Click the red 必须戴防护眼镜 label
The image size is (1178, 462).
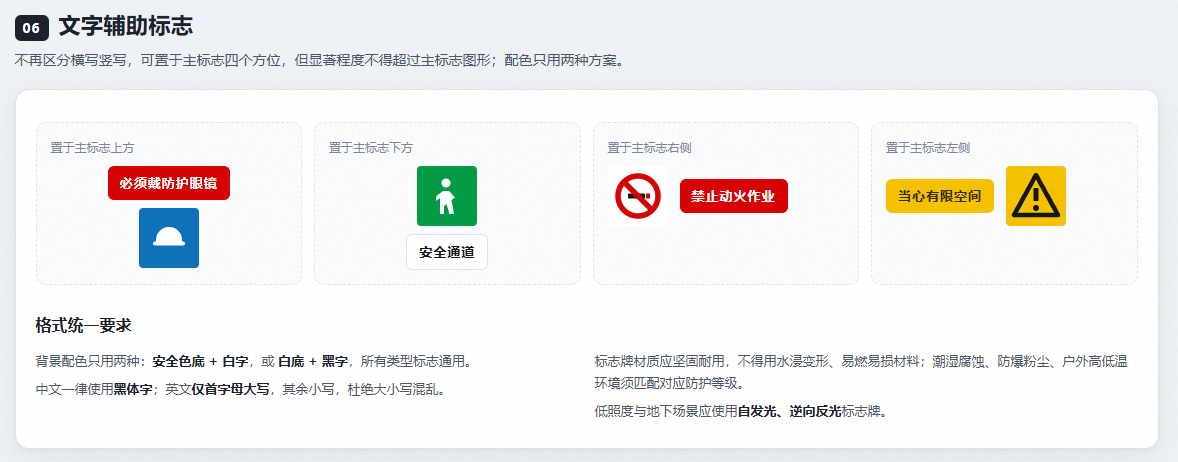click(x=169, y=183)
